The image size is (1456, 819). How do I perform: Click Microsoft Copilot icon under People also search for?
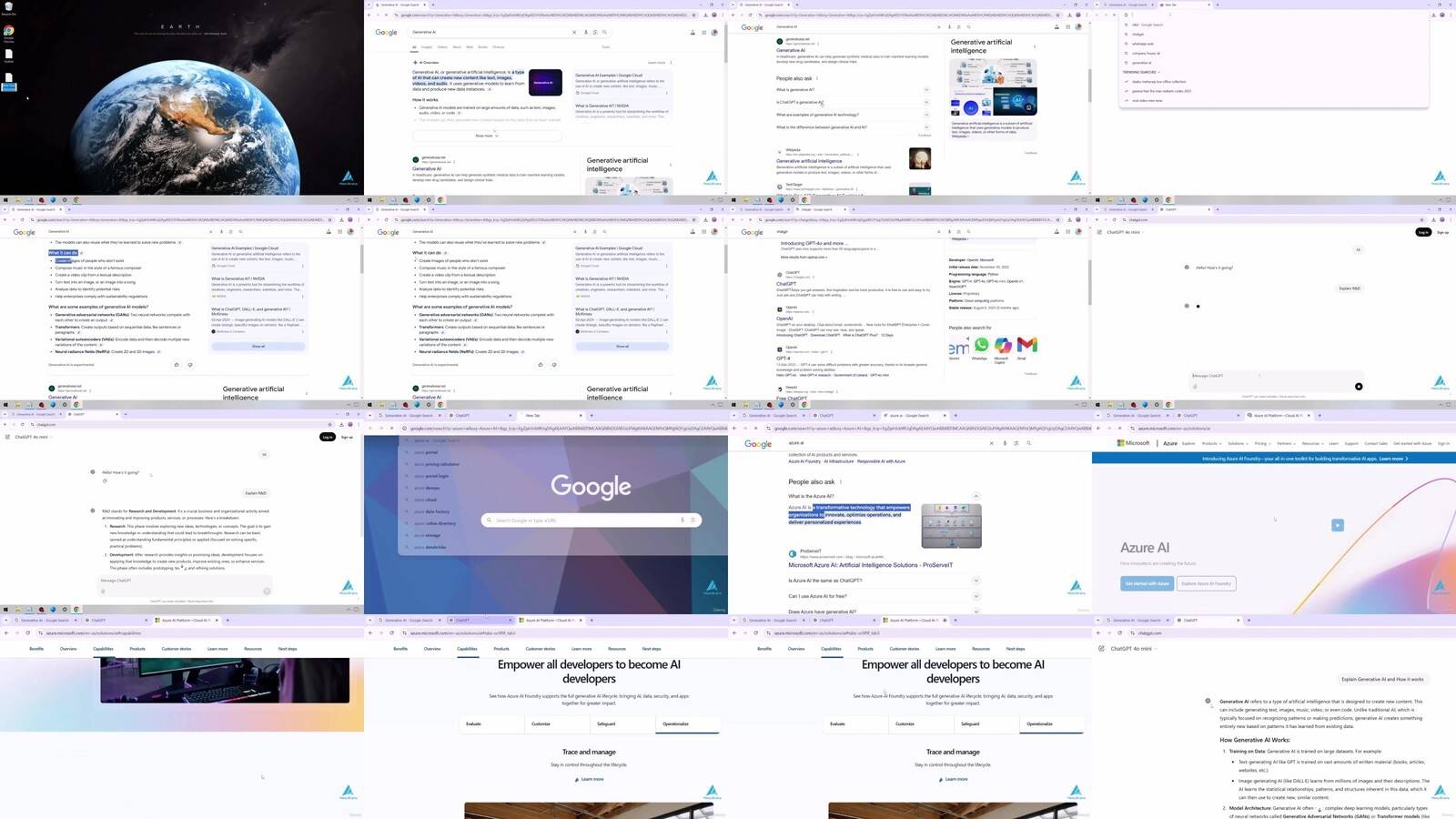tap(1003, 346)
